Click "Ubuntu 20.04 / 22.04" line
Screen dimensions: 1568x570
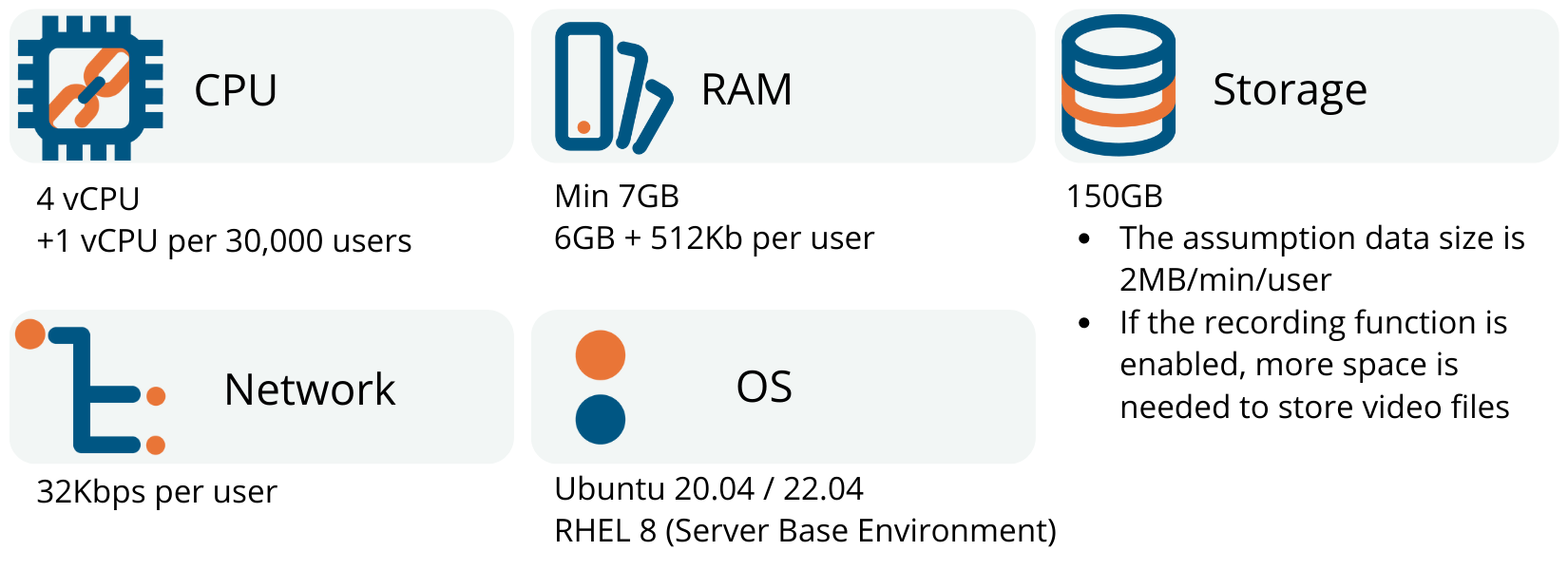(709, 488)
